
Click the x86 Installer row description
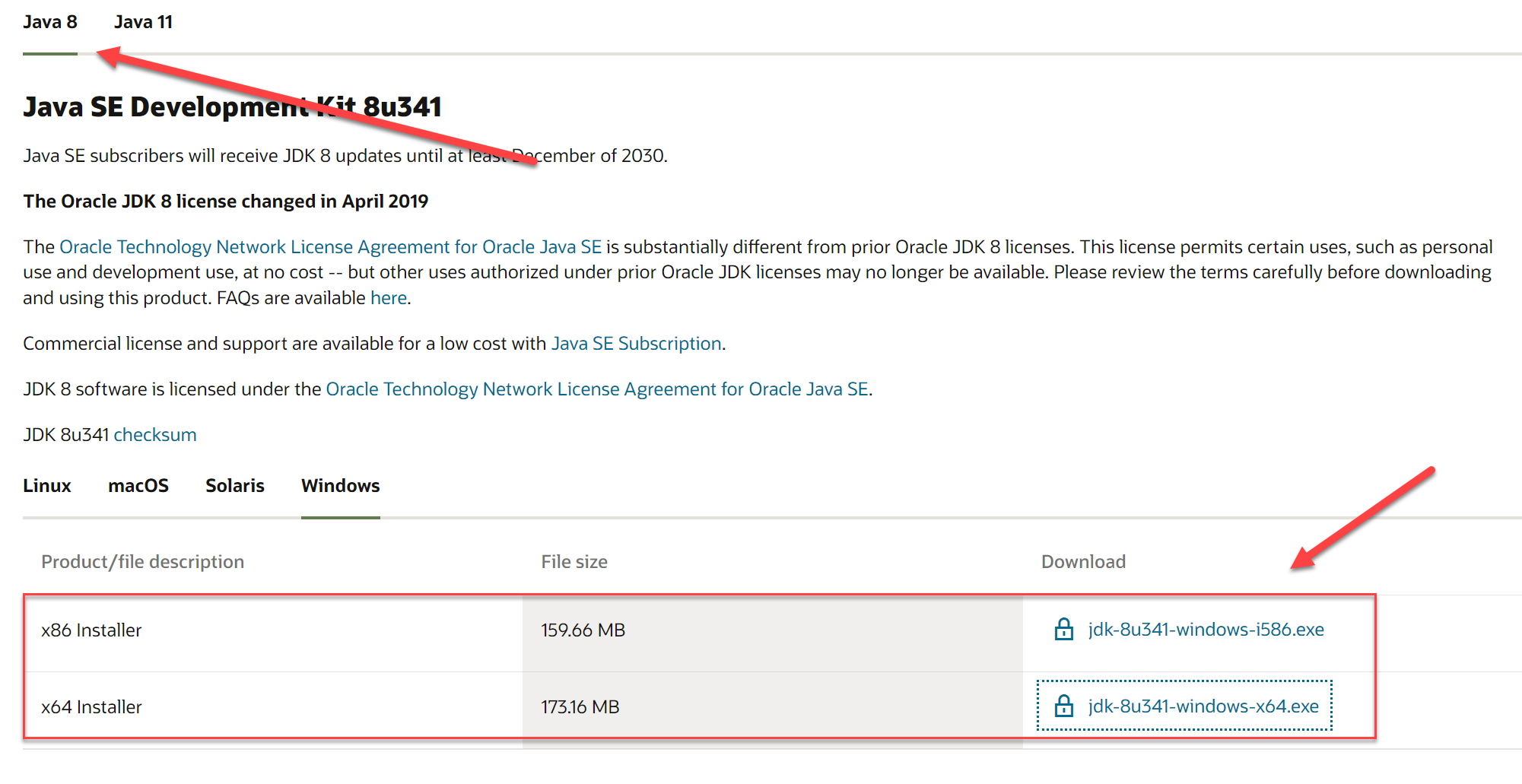[91, 630]
